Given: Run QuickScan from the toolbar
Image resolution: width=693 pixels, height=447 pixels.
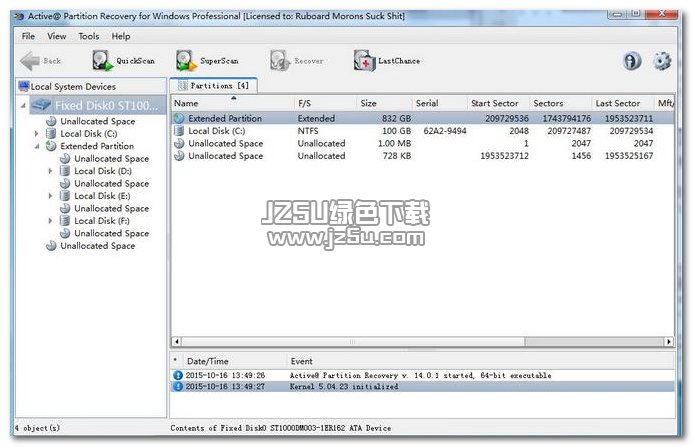Looking at the screenshot, I should click(x=123, y=61).
